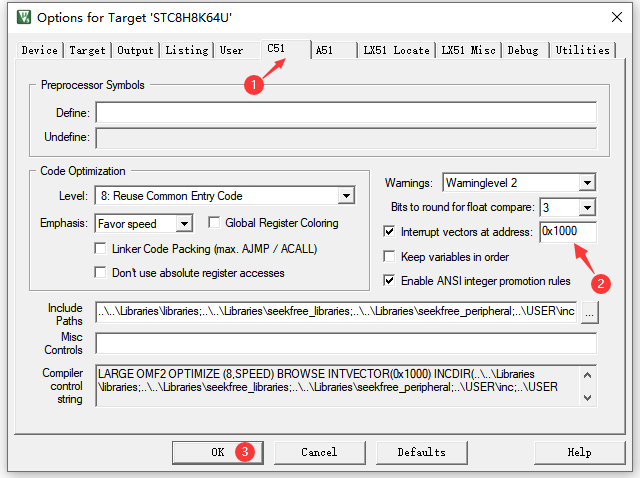Open the LX51 Locate tab
Viewport: 640px width, 478px height.
pyautogui.click(x=396, y=50)
